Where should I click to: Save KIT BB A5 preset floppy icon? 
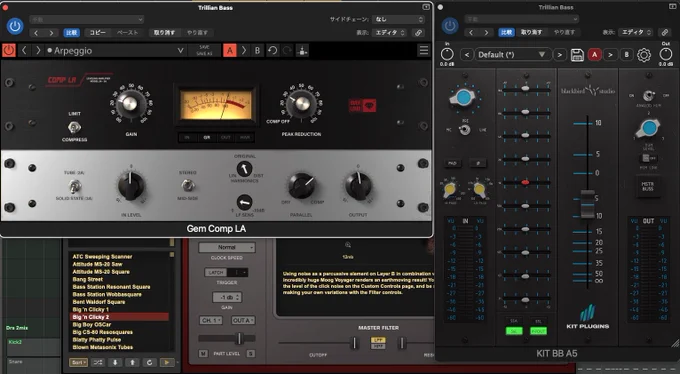coord(577,55)
